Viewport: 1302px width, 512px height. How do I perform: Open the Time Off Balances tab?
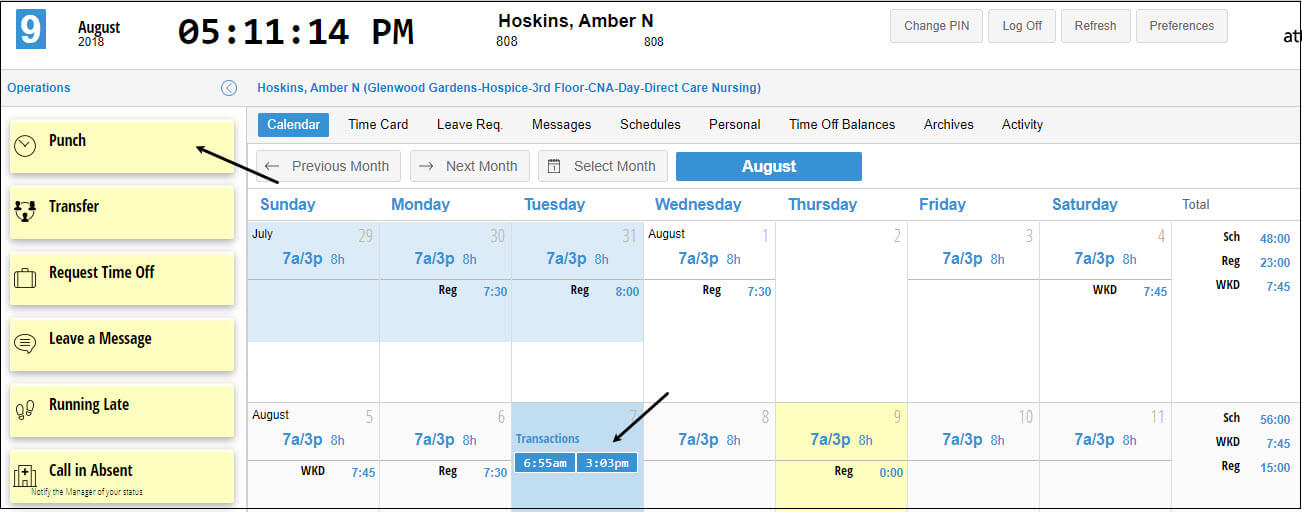coord(842,125)
